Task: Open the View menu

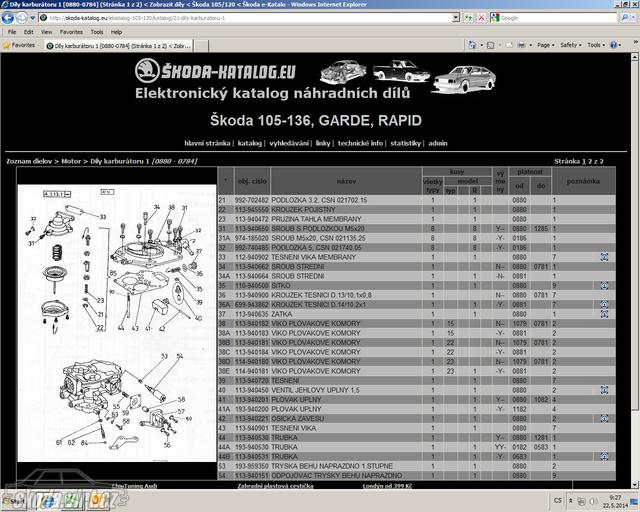Action: 46,32
